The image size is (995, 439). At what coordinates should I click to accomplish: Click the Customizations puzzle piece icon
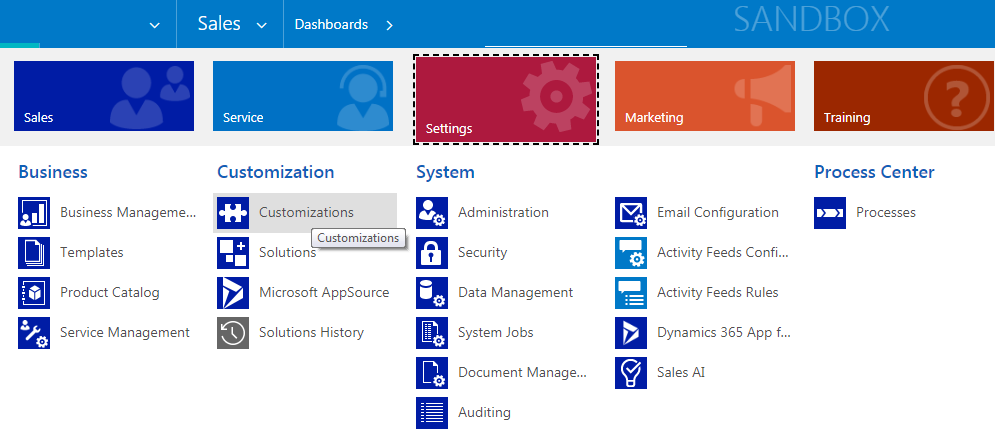click(233, 213)
